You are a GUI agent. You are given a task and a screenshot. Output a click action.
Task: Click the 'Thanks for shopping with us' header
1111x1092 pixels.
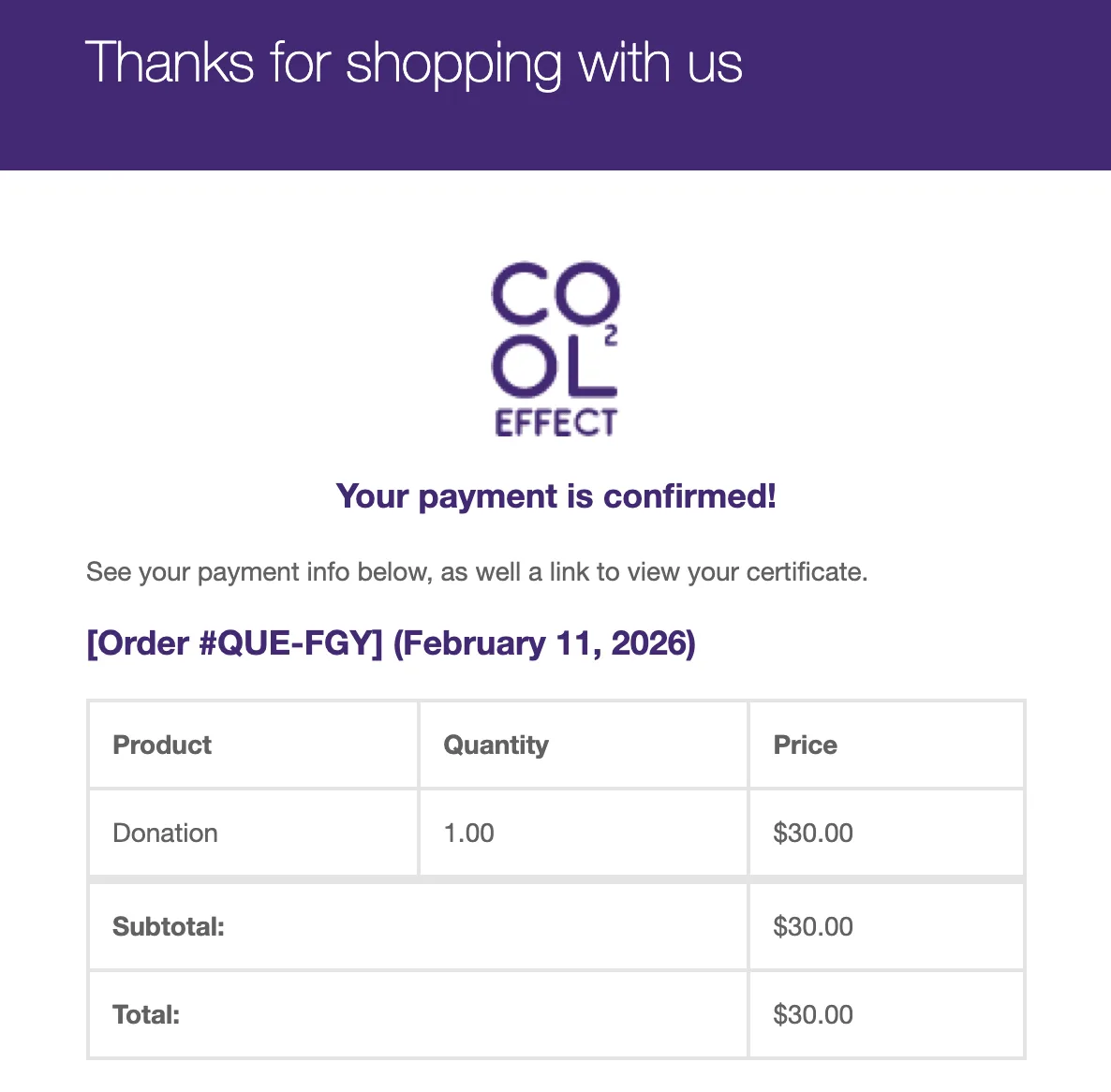click(413, 64)
